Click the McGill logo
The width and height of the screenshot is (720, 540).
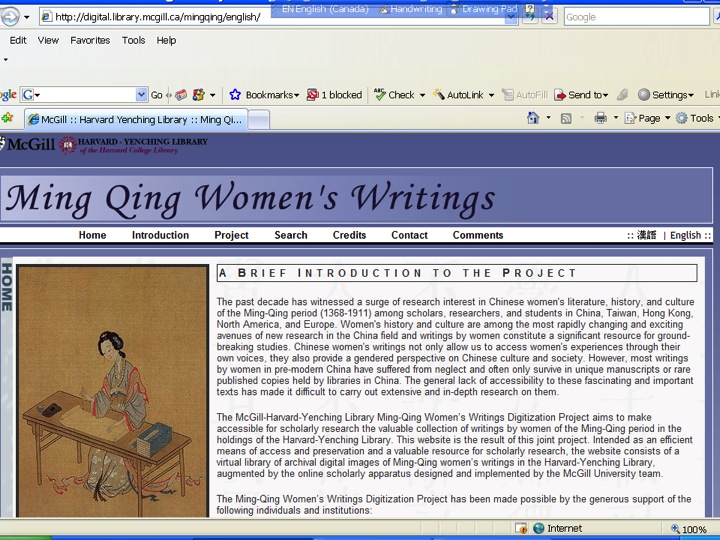coord(28,145)
